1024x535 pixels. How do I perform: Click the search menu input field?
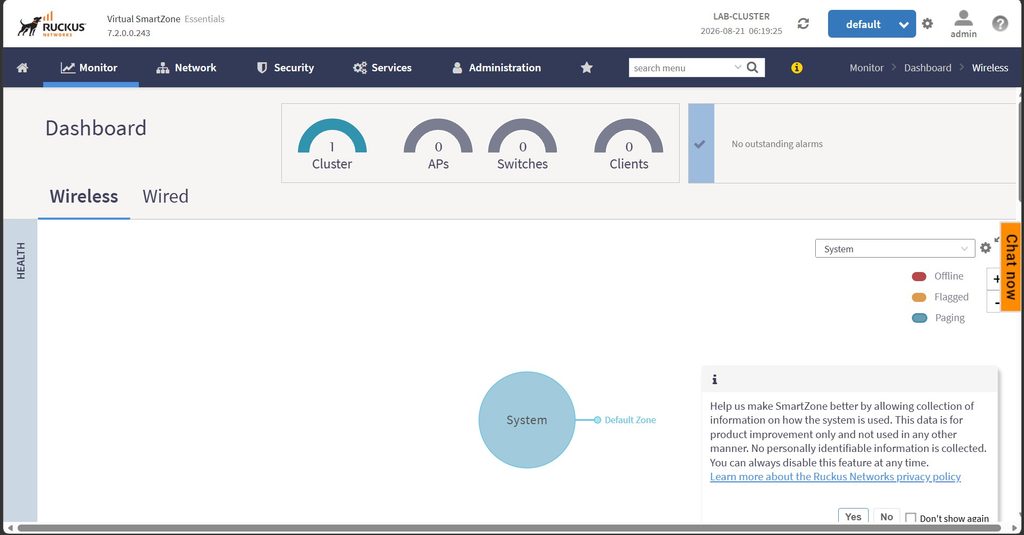(x=681, y=68)
